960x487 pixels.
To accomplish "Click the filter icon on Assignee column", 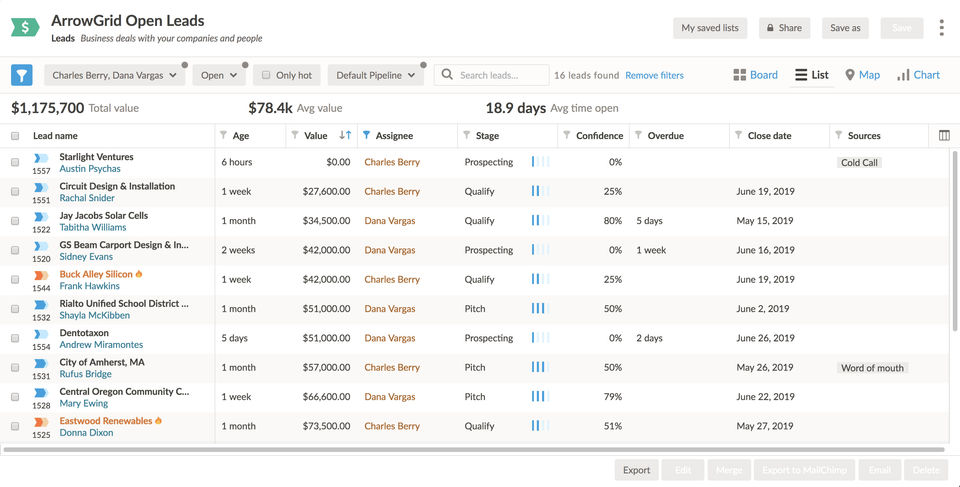I will (366, 135).
